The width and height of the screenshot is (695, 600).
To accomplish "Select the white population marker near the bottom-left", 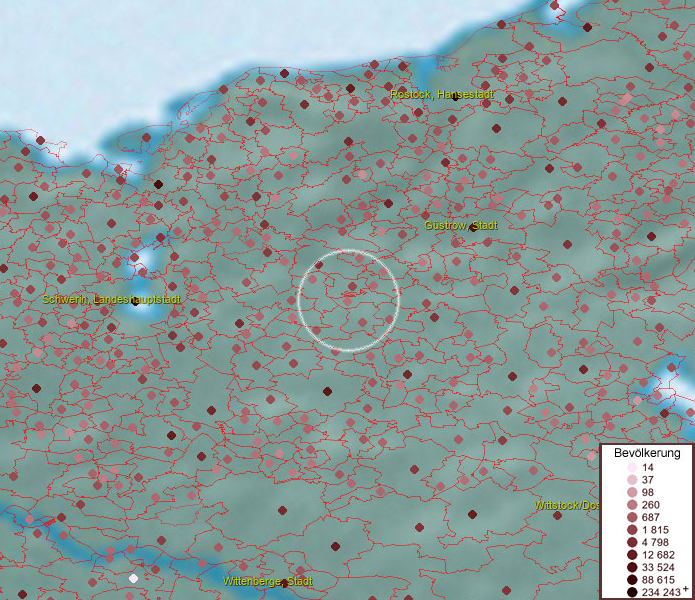I will point(133,578).
